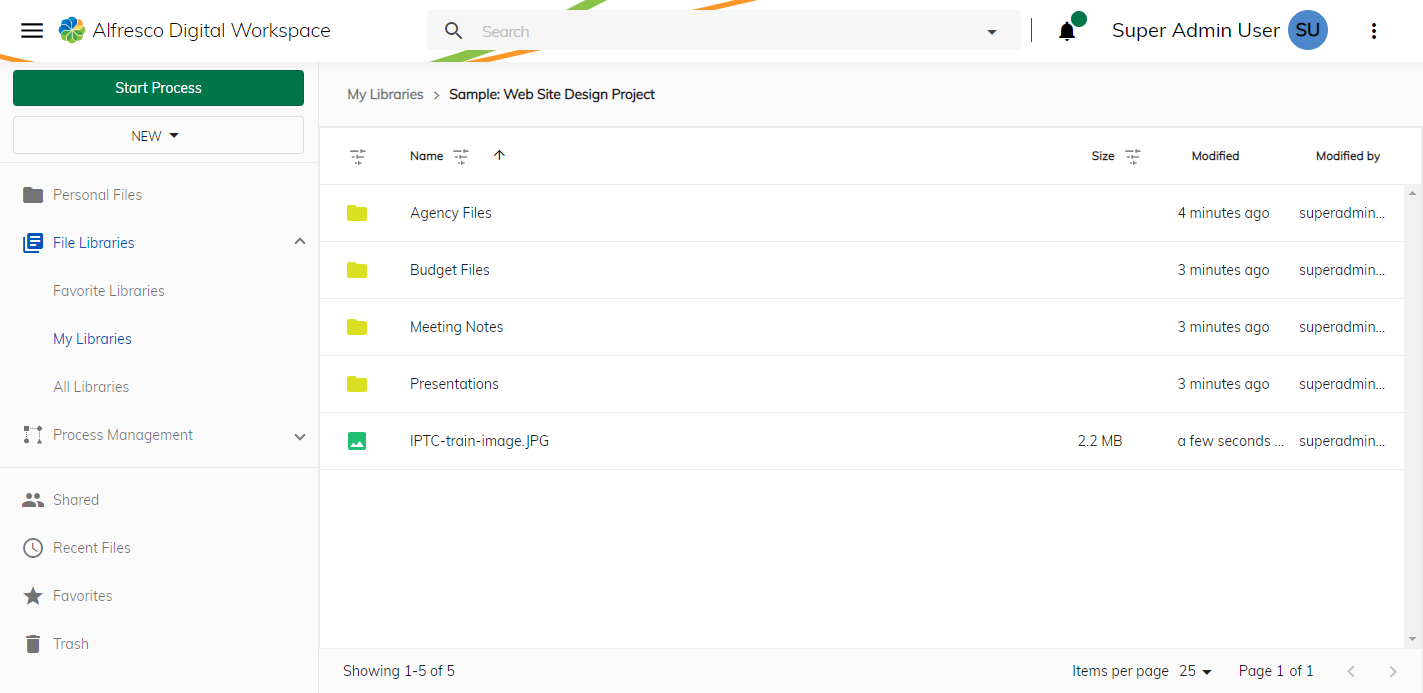
Task: Click the SU user avatar
Action: [x=1307, y=30]
